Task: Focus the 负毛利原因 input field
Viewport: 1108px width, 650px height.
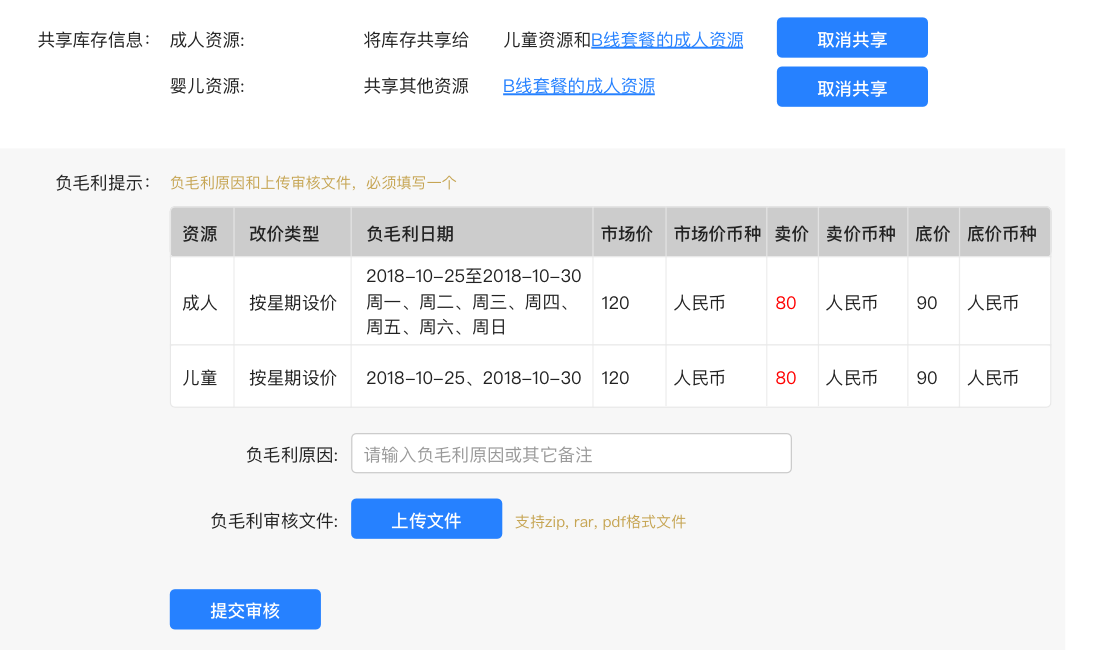Action: (x=570, y=454)
